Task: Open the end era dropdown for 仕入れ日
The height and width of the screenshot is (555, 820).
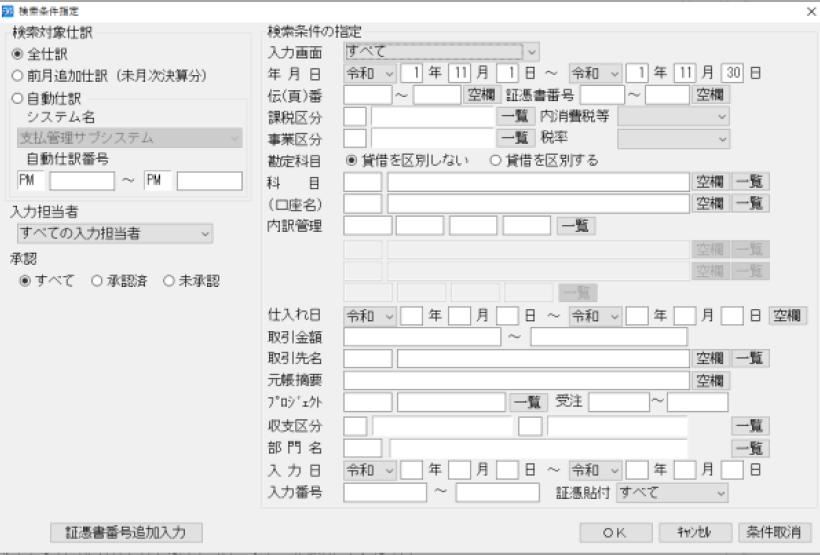Action: (595, 316)
